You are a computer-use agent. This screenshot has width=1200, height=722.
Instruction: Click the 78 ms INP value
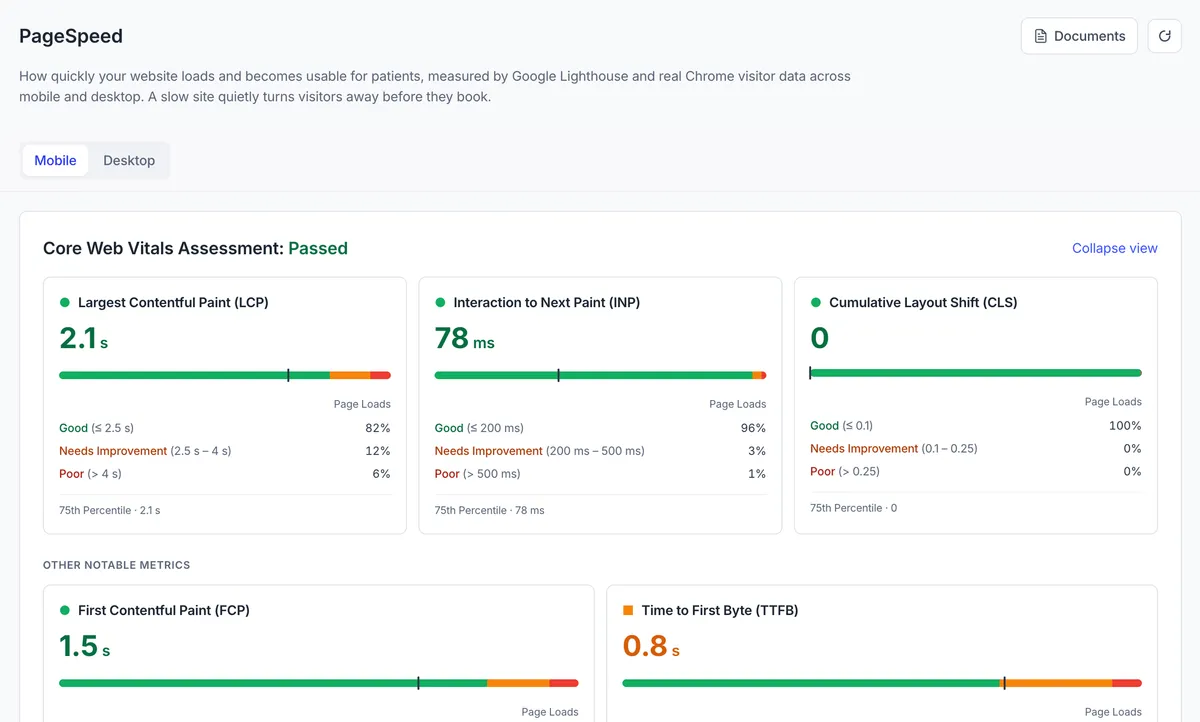coord(465,339)
